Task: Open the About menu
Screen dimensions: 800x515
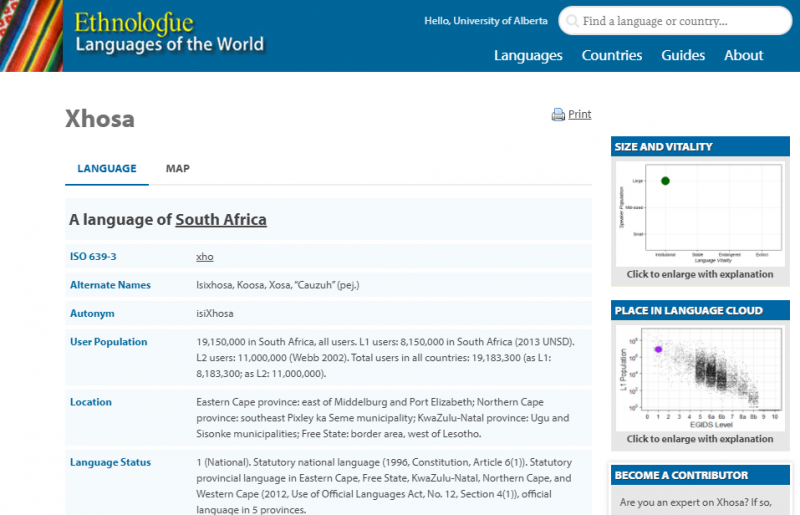Action: coord(743,55)
